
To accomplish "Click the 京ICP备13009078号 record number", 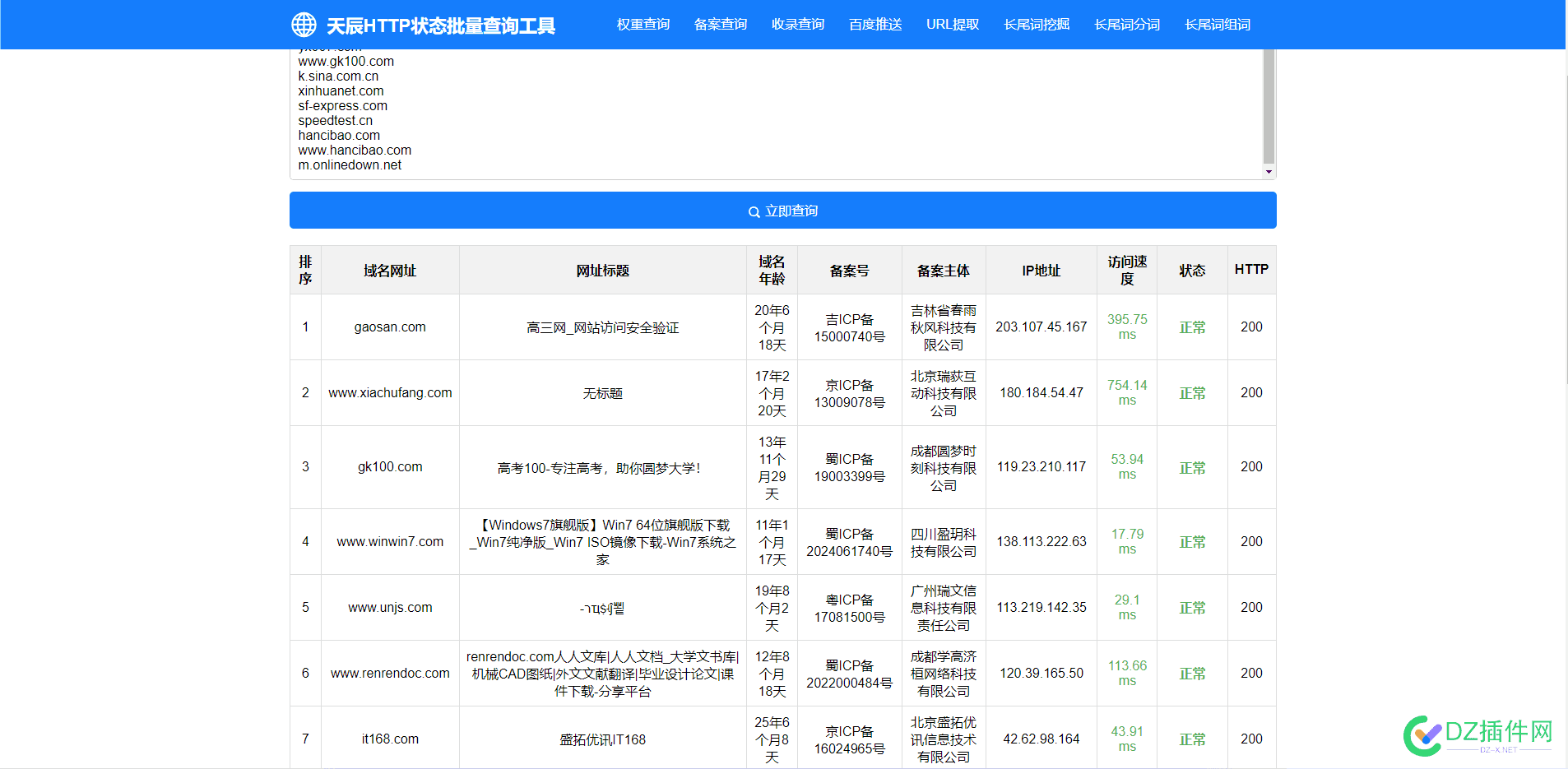I will click(x=850, y=394).
